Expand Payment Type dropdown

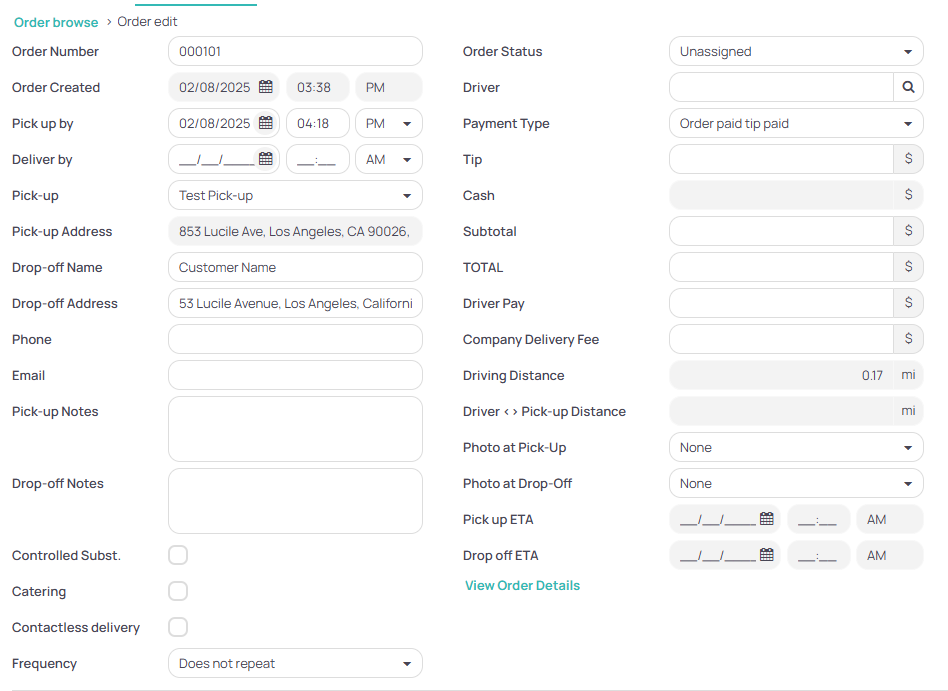click(796, 123)
